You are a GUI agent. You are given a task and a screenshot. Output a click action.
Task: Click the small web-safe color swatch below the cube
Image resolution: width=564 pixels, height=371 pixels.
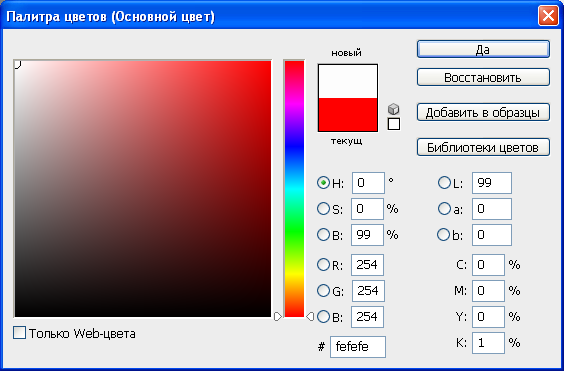tap(394, 124)
